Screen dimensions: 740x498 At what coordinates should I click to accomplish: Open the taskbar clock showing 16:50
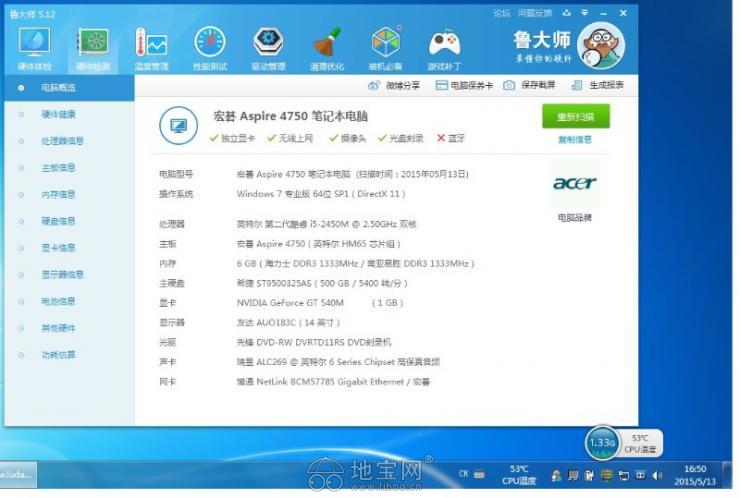(x=695, y=475)
